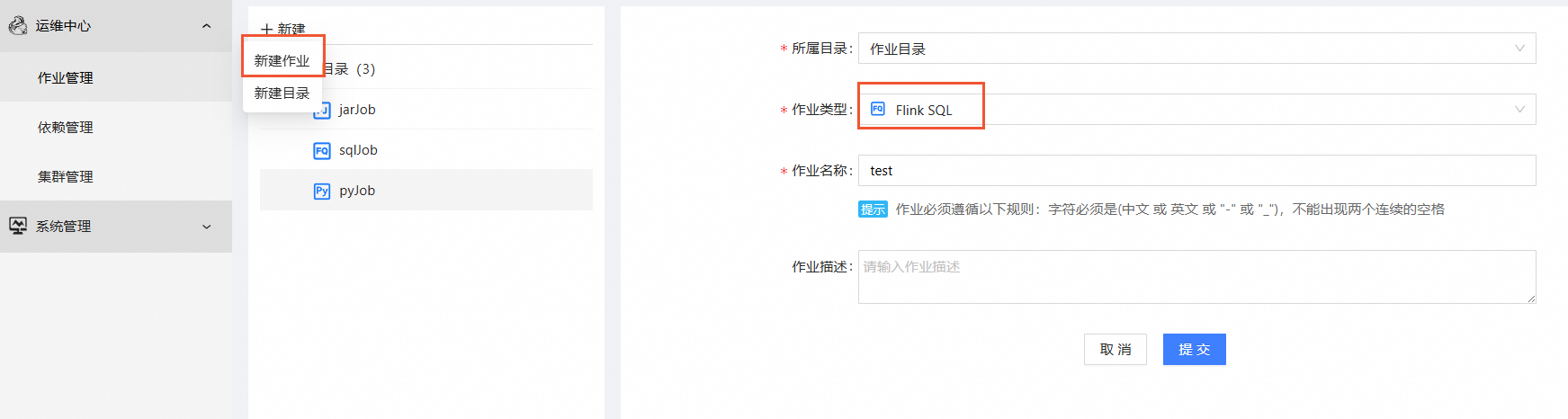Image resolution: width=1568 pixels, height=419 pixels.
Task: Open the 作业类型 dropdown arrow
Action: pyautogui.click(x=1519, y=110)
